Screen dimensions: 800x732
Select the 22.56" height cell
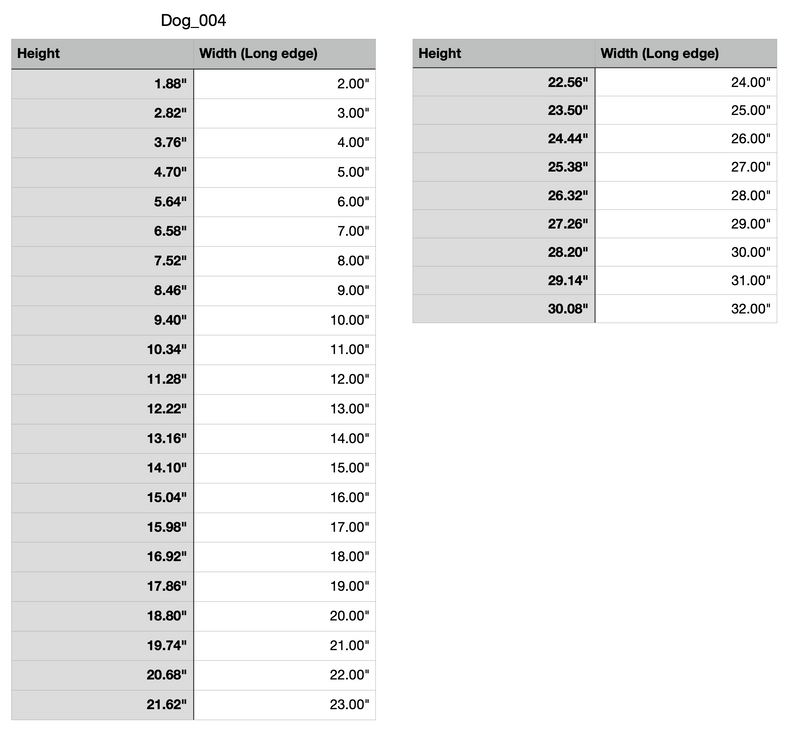click(504, 82)
